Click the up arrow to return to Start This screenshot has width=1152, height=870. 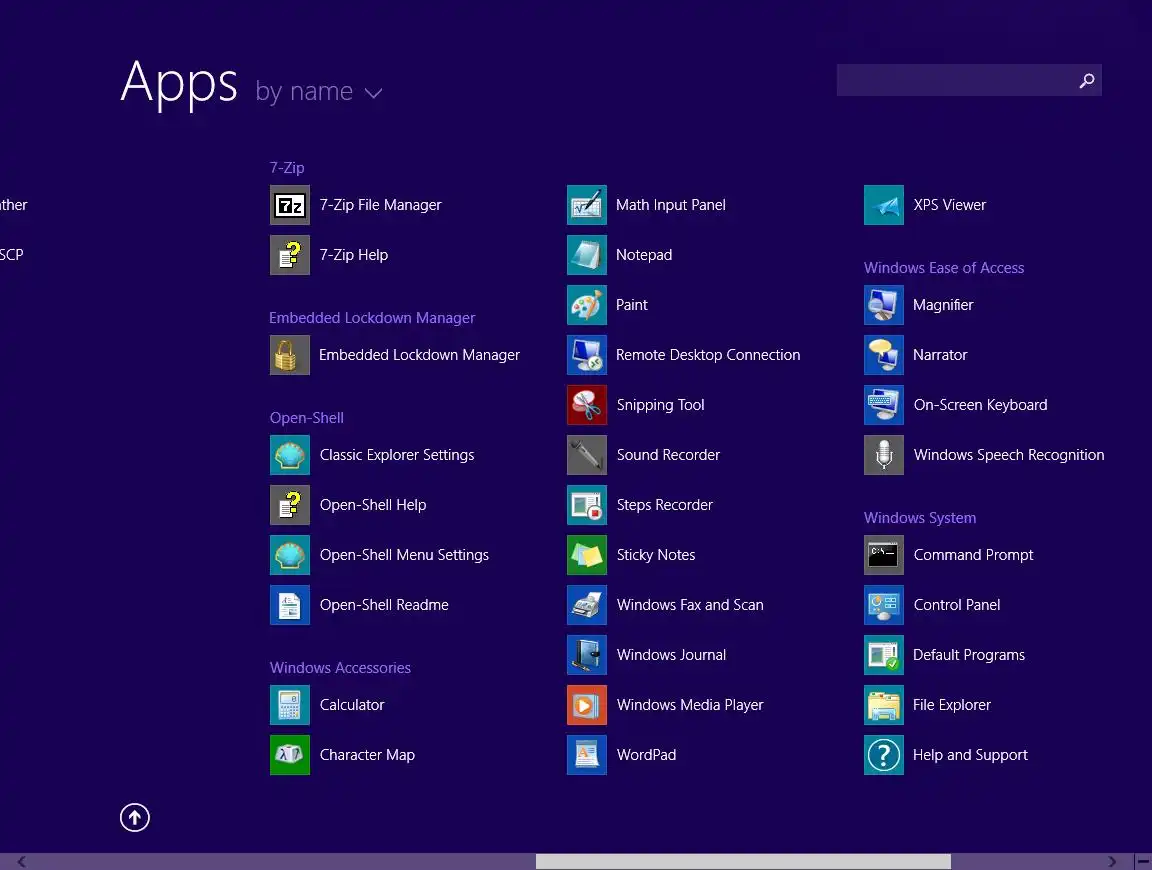pos(134,817)
